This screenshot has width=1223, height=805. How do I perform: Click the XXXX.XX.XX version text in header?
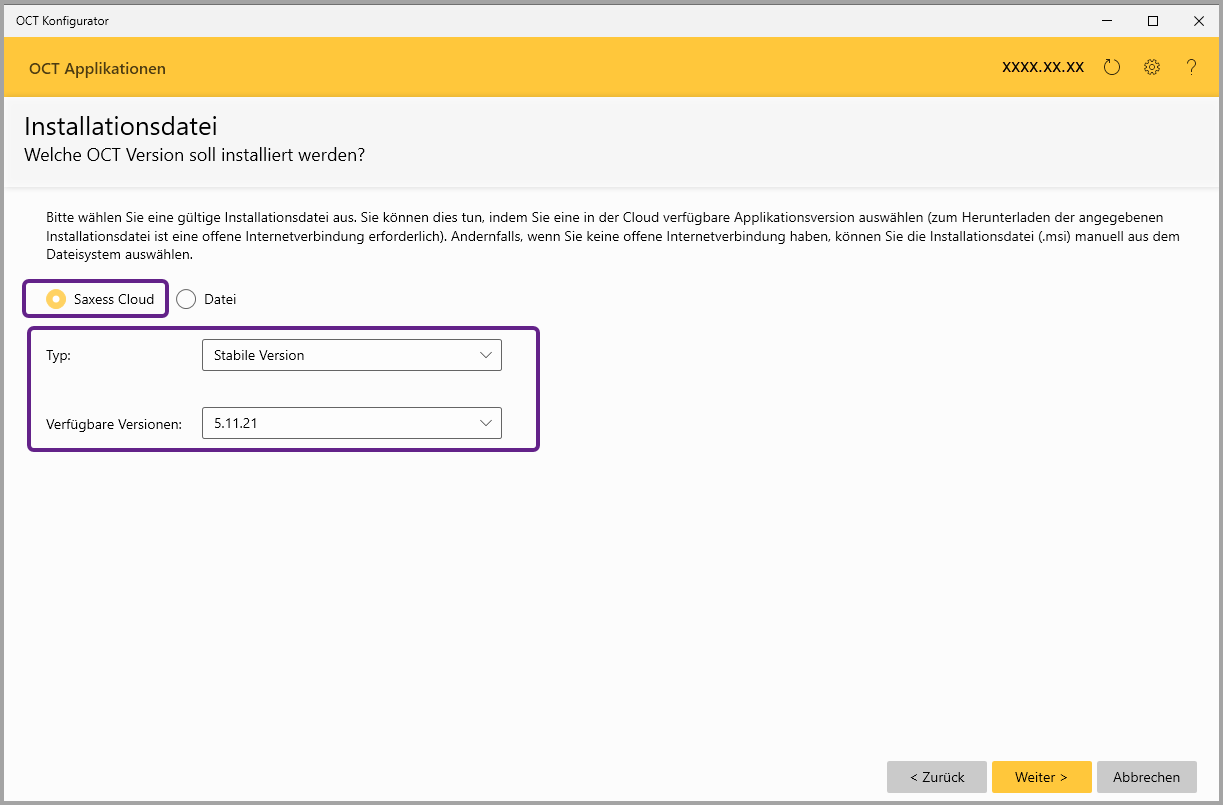(1043, 68)
